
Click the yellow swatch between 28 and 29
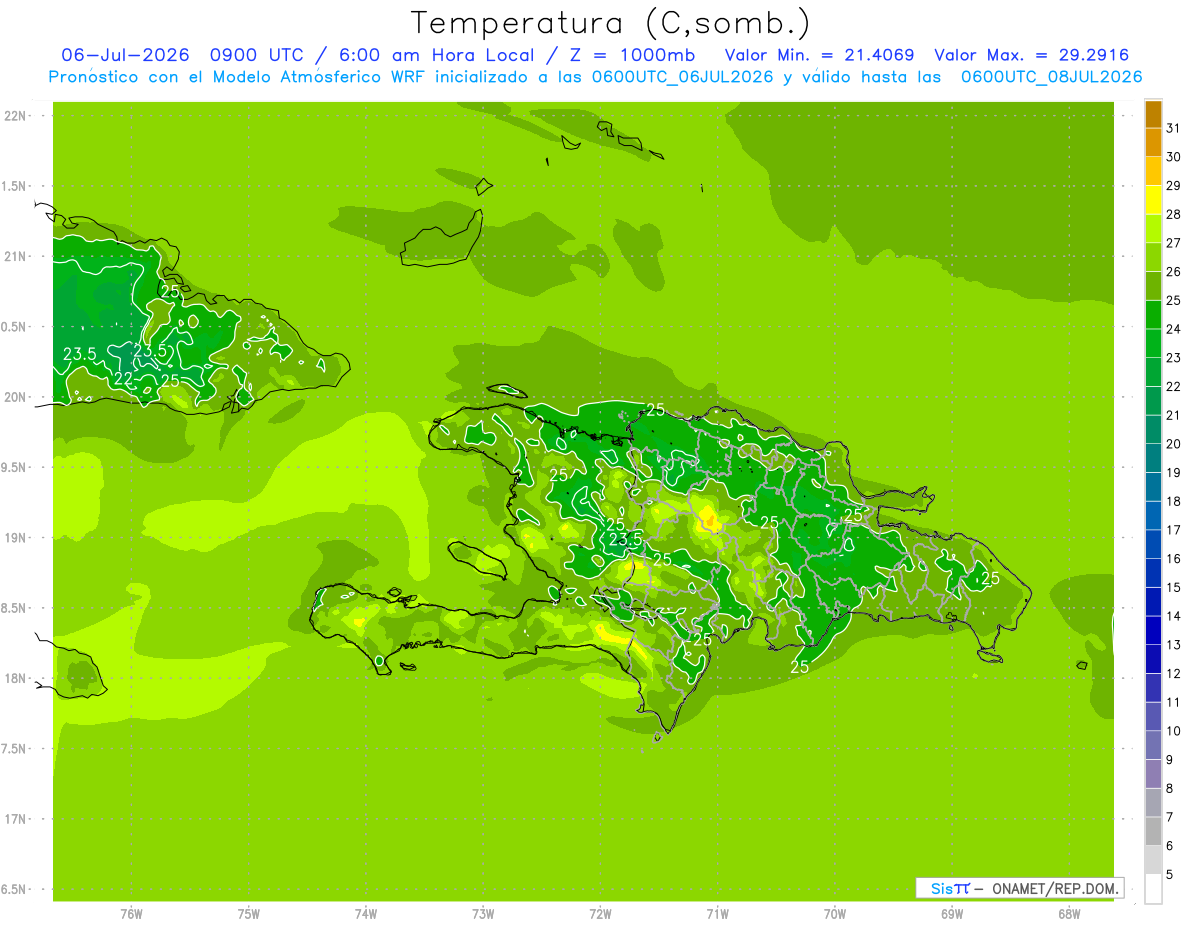pyautogui.click(x=1153, y=200)
